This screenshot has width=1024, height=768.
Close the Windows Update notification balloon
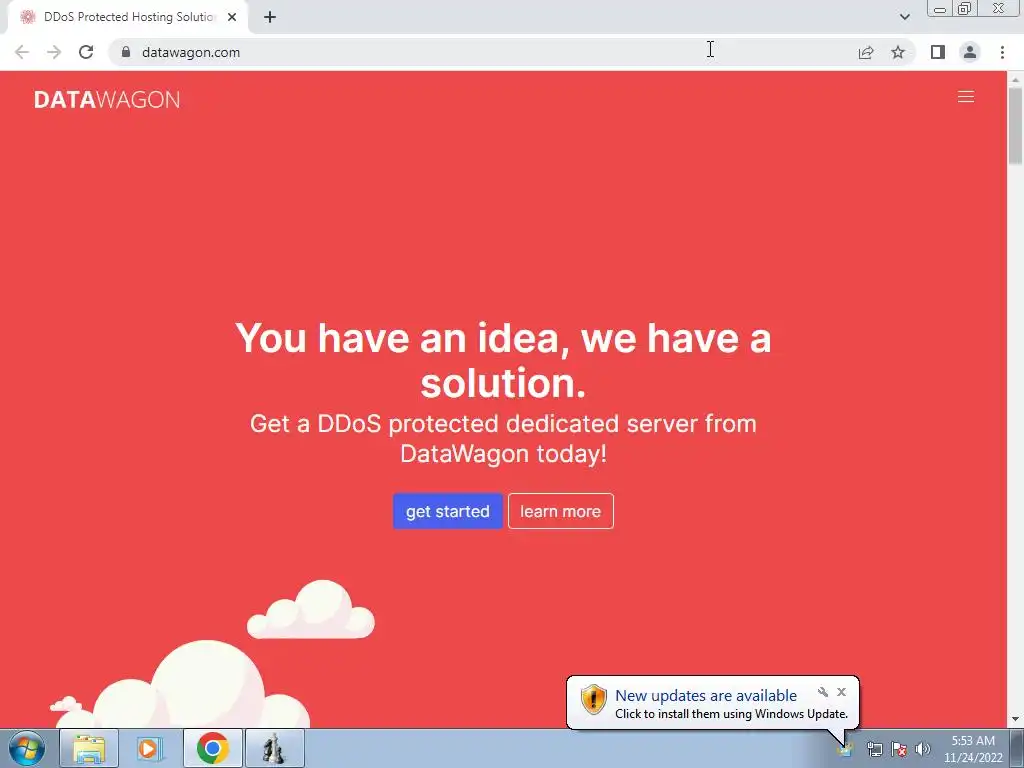coord(841,692)
